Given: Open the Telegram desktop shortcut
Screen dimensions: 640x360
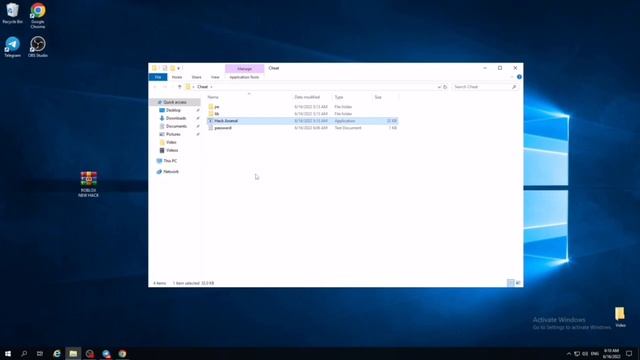Looking at the screenshot, I should [x=12, y=47].
